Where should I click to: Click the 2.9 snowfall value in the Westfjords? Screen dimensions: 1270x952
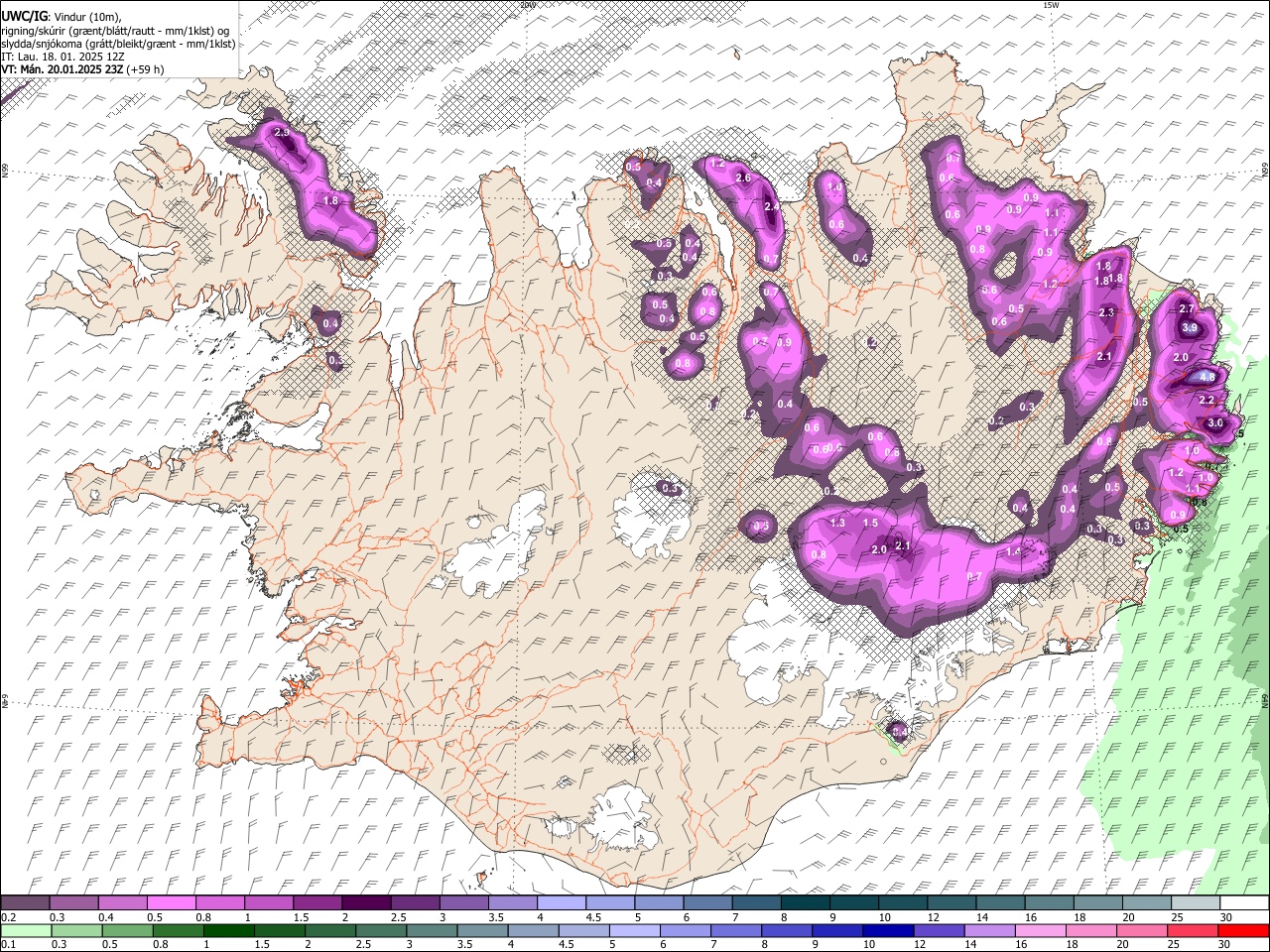click(282, 133)
